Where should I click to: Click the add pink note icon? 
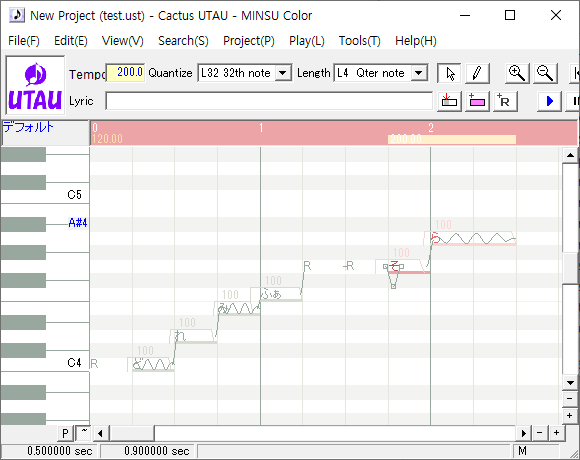(477, 101)
